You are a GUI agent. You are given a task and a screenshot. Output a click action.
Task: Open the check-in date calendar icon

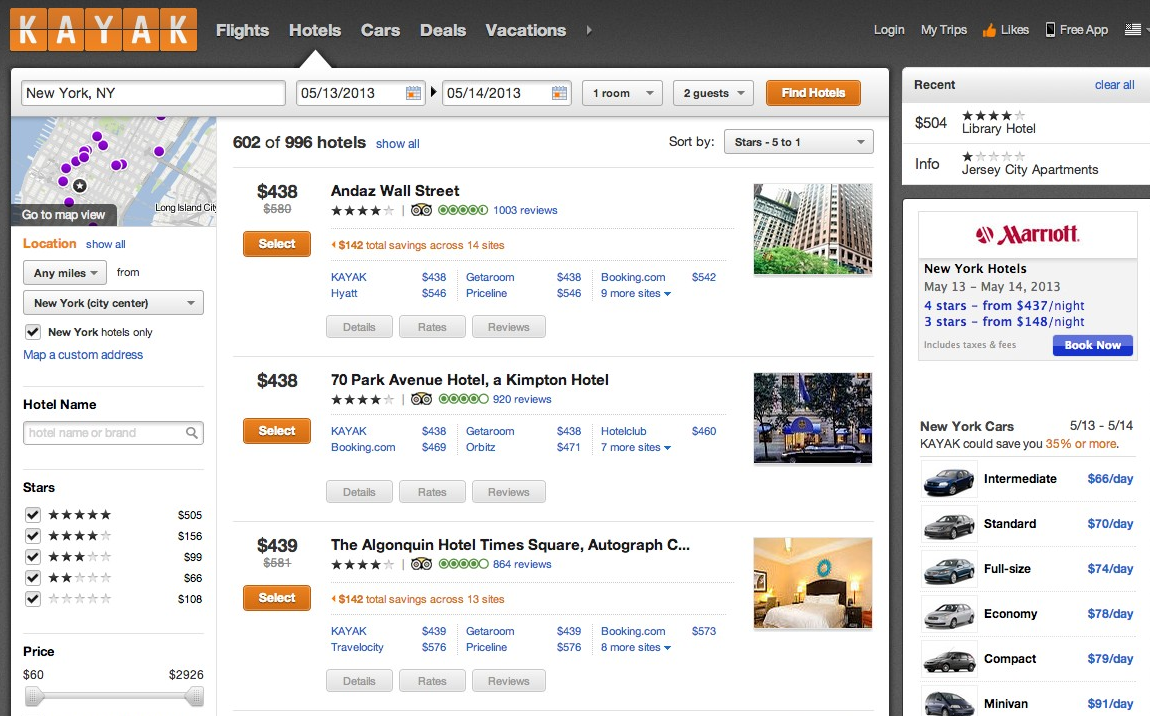click(x=414, y=93)
